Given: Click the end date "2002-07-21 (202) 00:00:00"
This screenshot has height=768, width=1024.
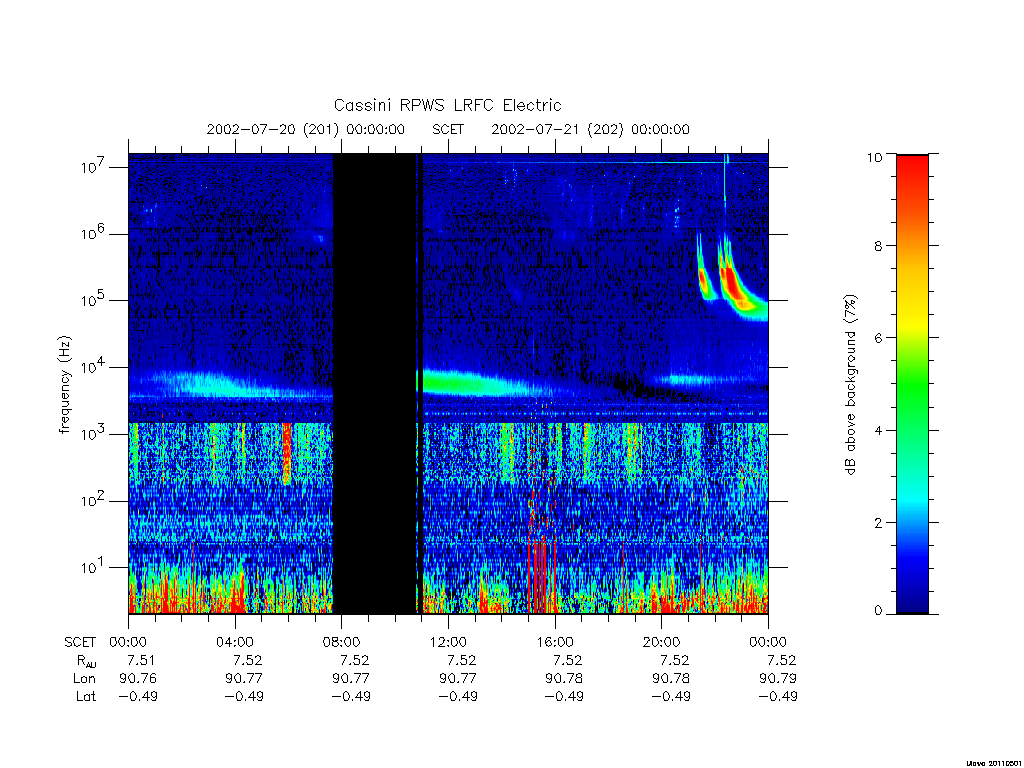Looking at the screenshot, I should [x=590, y=129].
